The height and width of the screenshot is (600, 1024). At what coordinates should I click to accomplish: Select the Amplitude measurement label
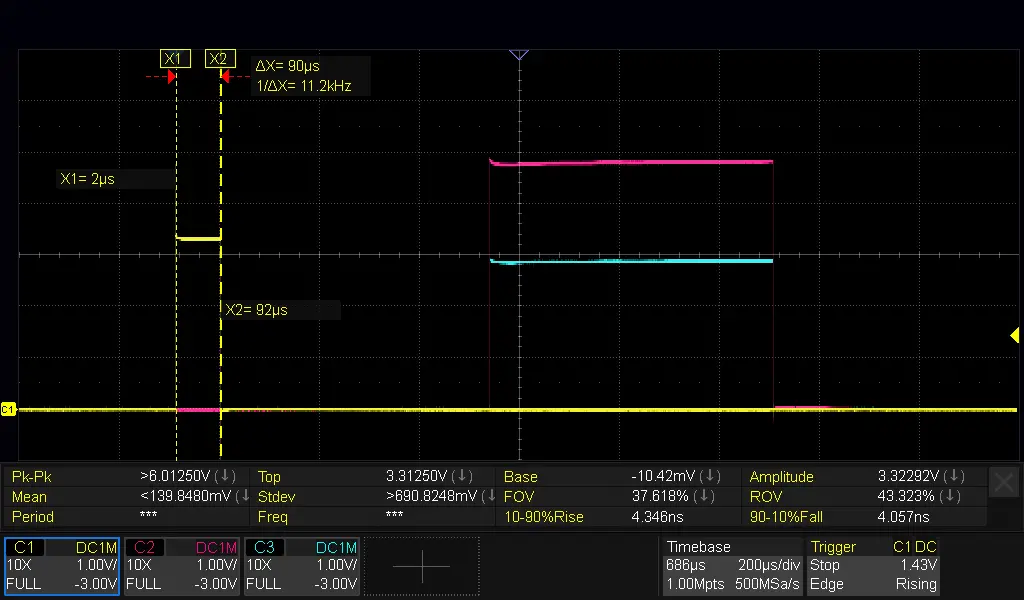[781, 477]
